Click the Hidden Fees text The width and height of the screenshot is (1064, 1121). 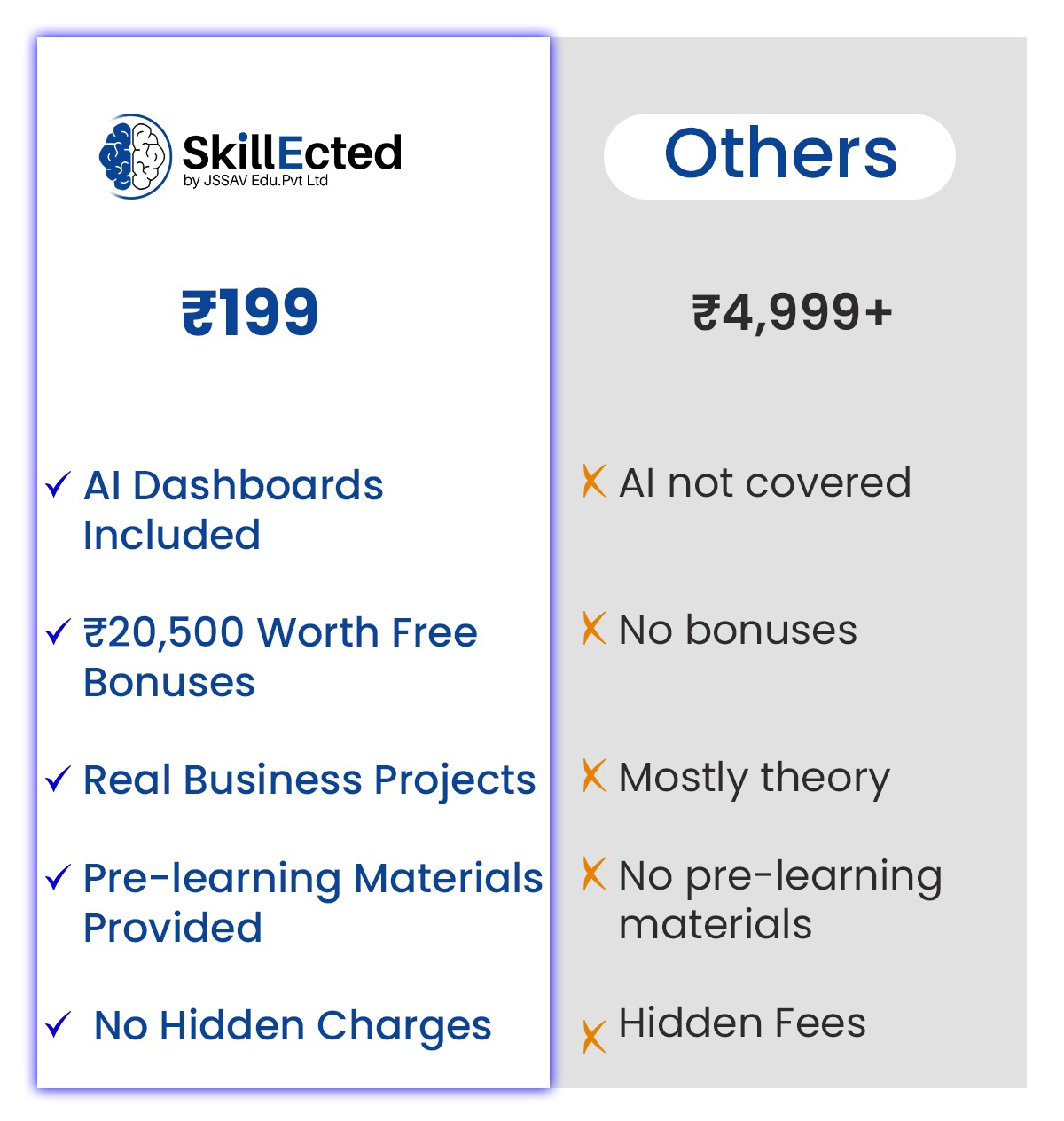pos(742,1023)
